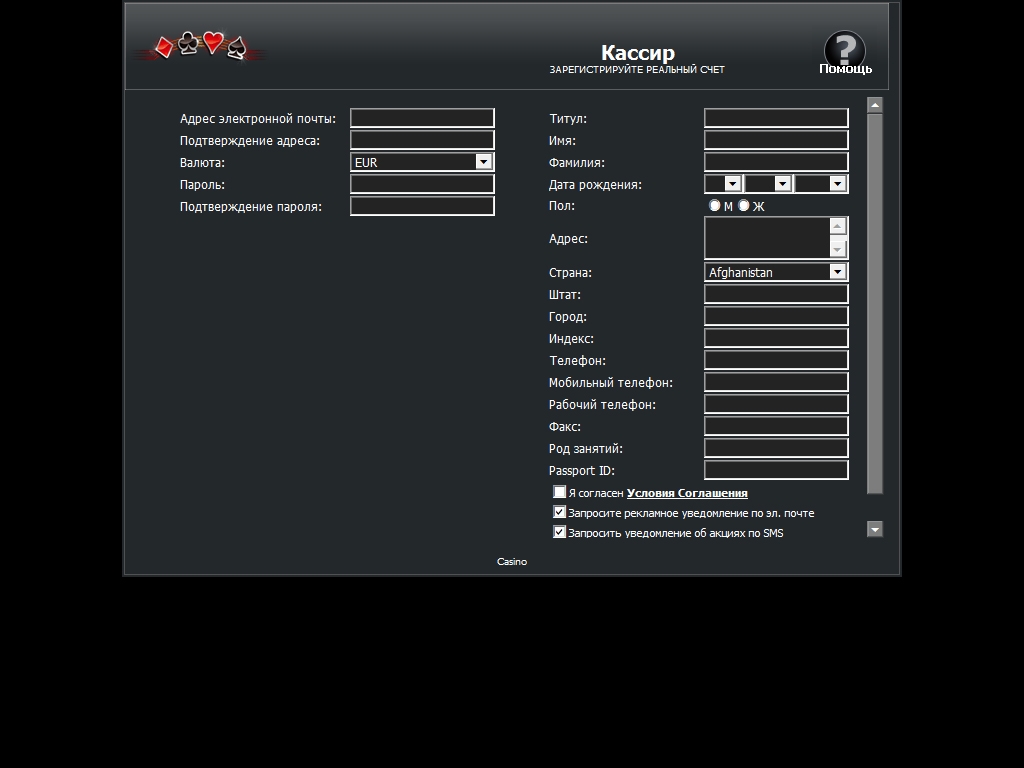Click the address box down arrow
1024x768 pixels.
pos(838,249)
